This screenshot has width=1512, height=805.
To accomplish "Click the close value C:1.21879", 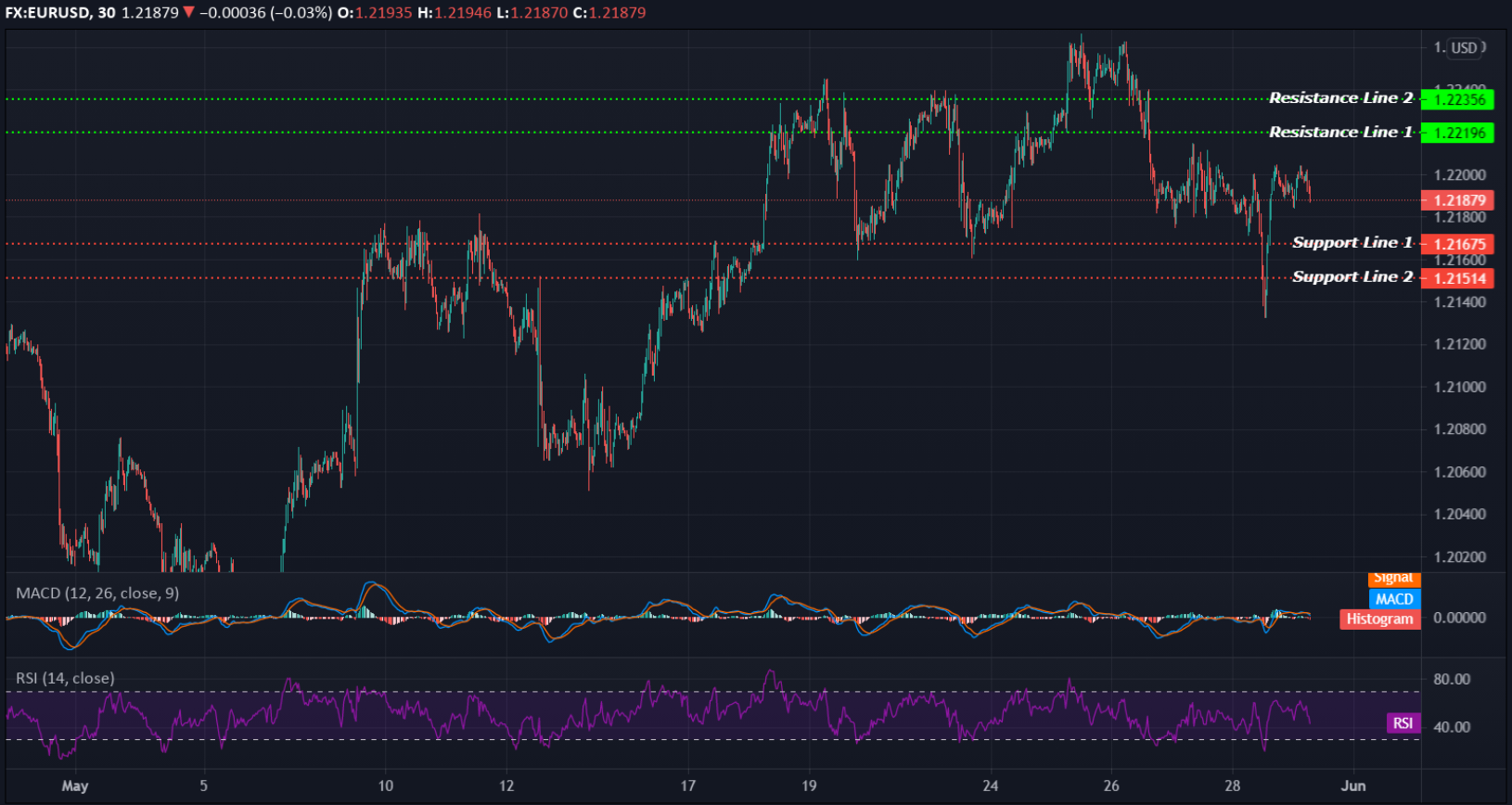I will point(609,13).
